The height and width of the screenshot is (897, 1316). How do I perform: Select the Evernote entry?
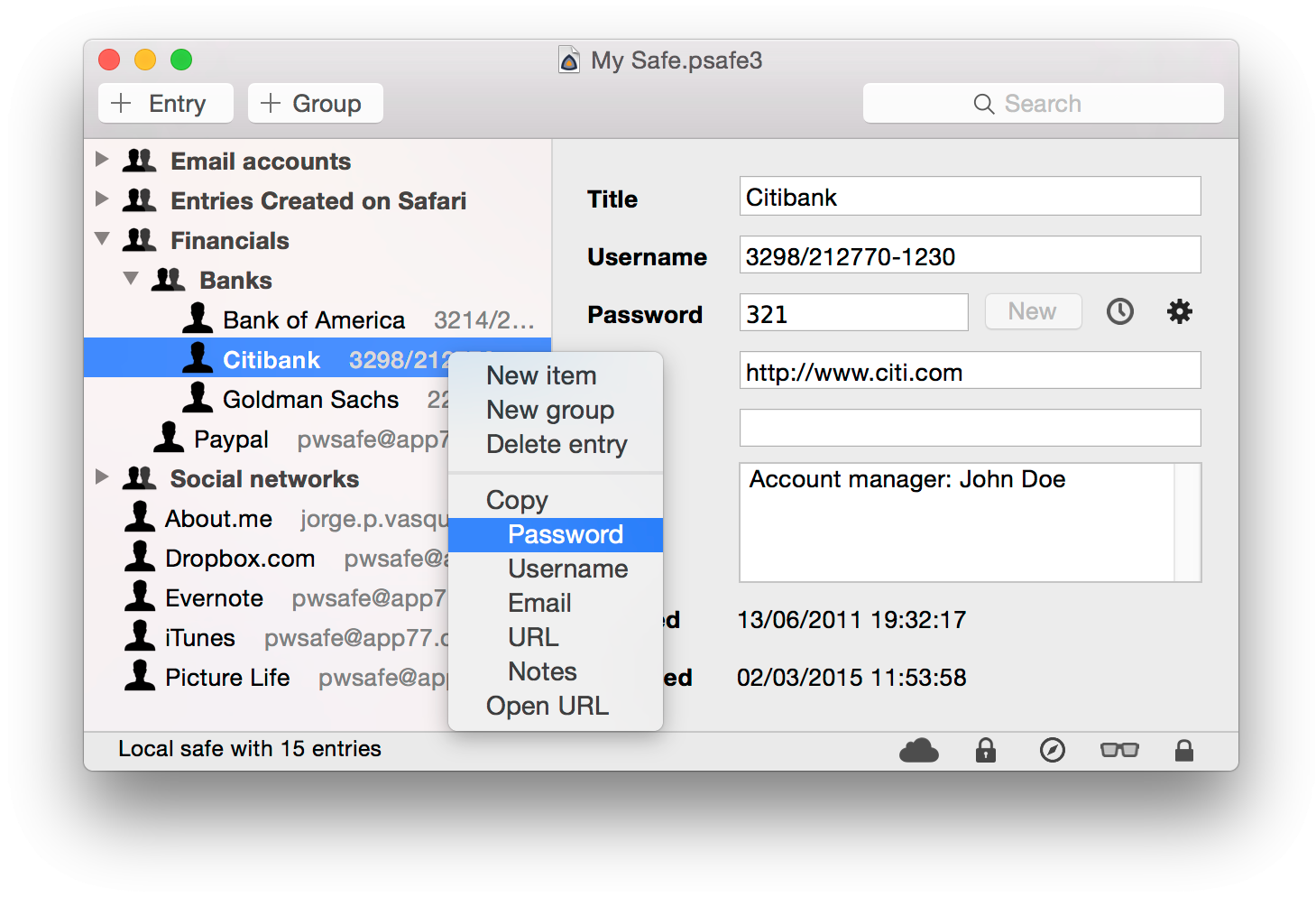click(x=266, y=597)
